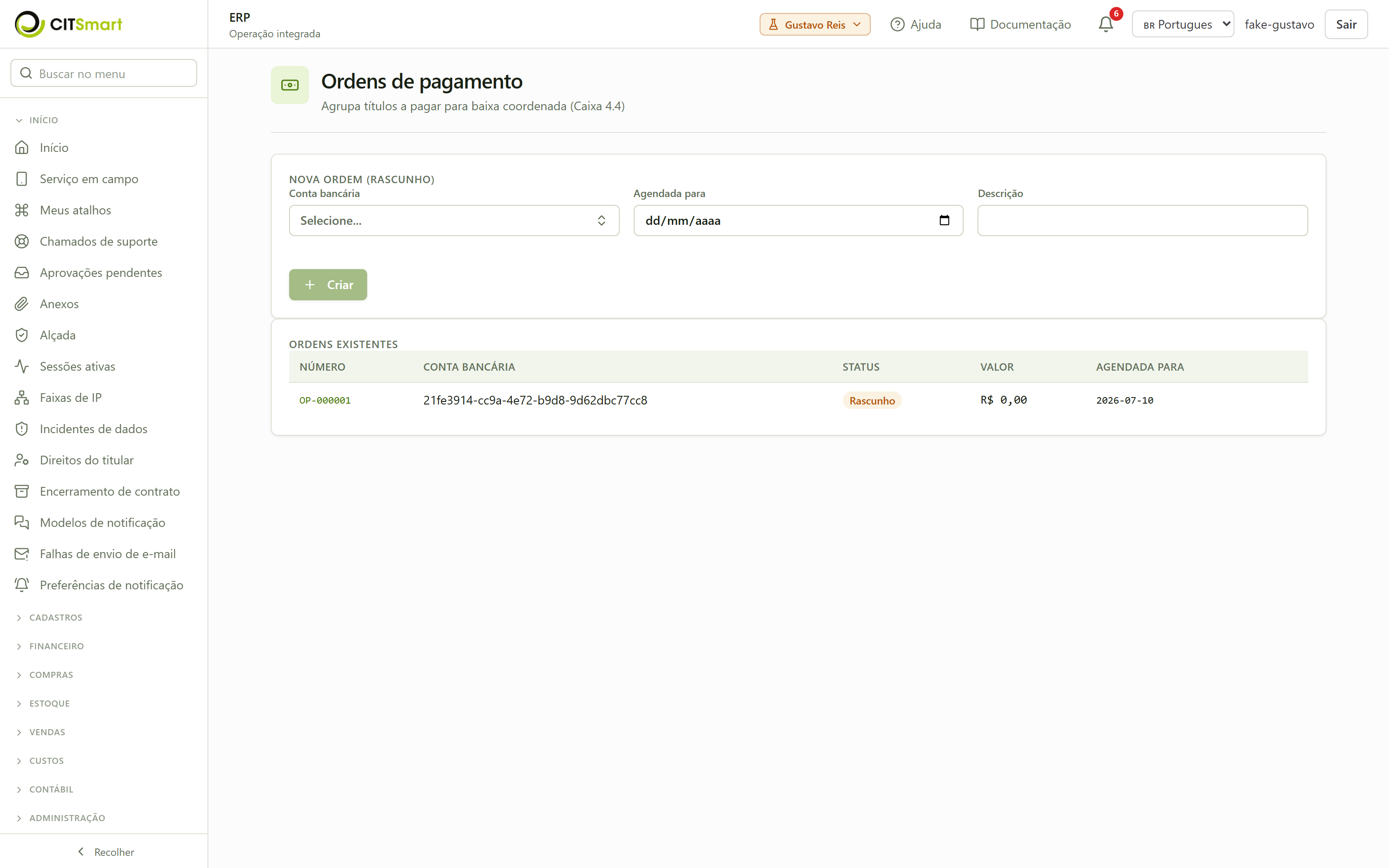Click the AGENDADA PARA column header
The height and width of the screenshot is (868, 1389).
coord(1139,367)
